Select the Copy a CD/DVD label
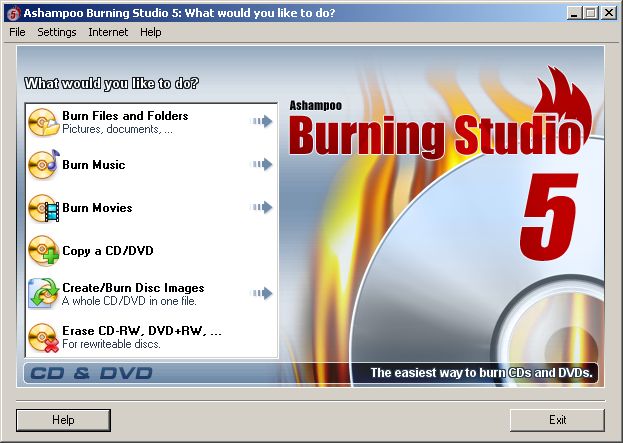623x443 pixels. click(x=108, y=251)
